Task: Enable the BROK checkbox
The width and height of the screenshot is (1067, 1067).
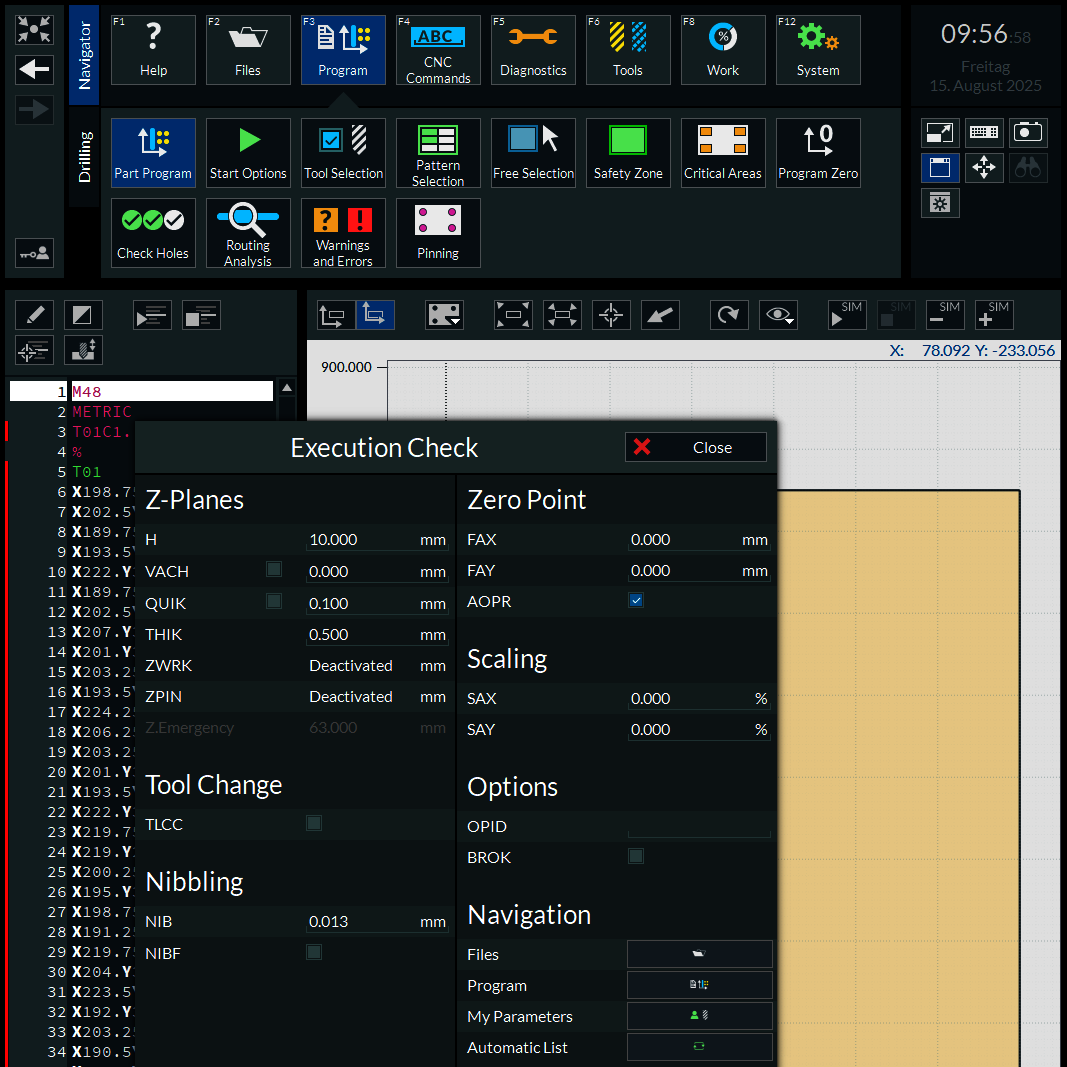Action: pyautogui.click(x=636, y=856)
